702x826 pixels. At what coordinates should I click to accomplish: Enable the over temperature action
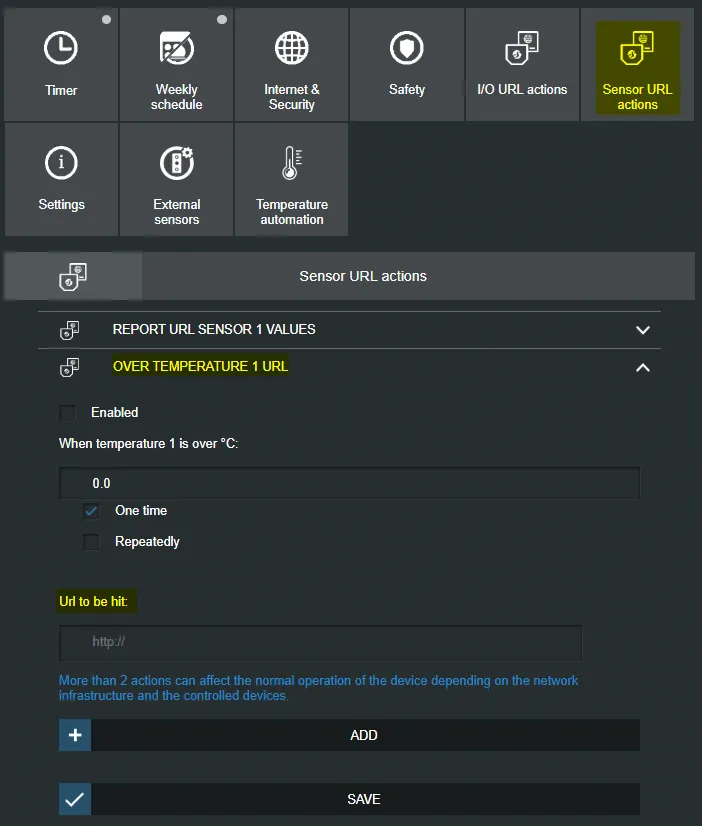tap(67, 412)
